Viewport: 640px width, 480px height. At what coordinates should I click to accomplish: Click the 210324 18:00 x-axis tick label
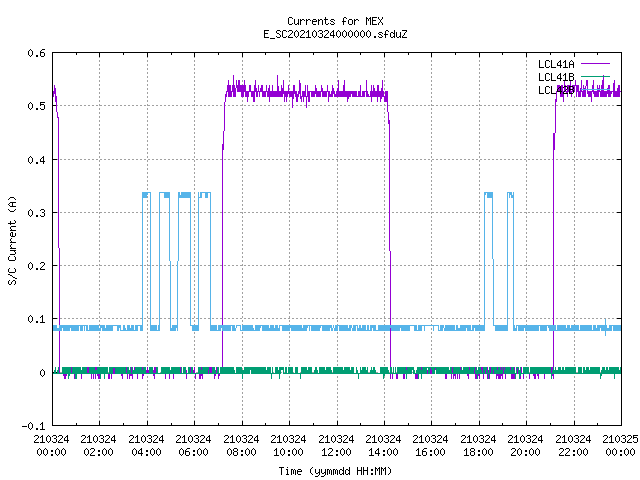pos(478,446)
